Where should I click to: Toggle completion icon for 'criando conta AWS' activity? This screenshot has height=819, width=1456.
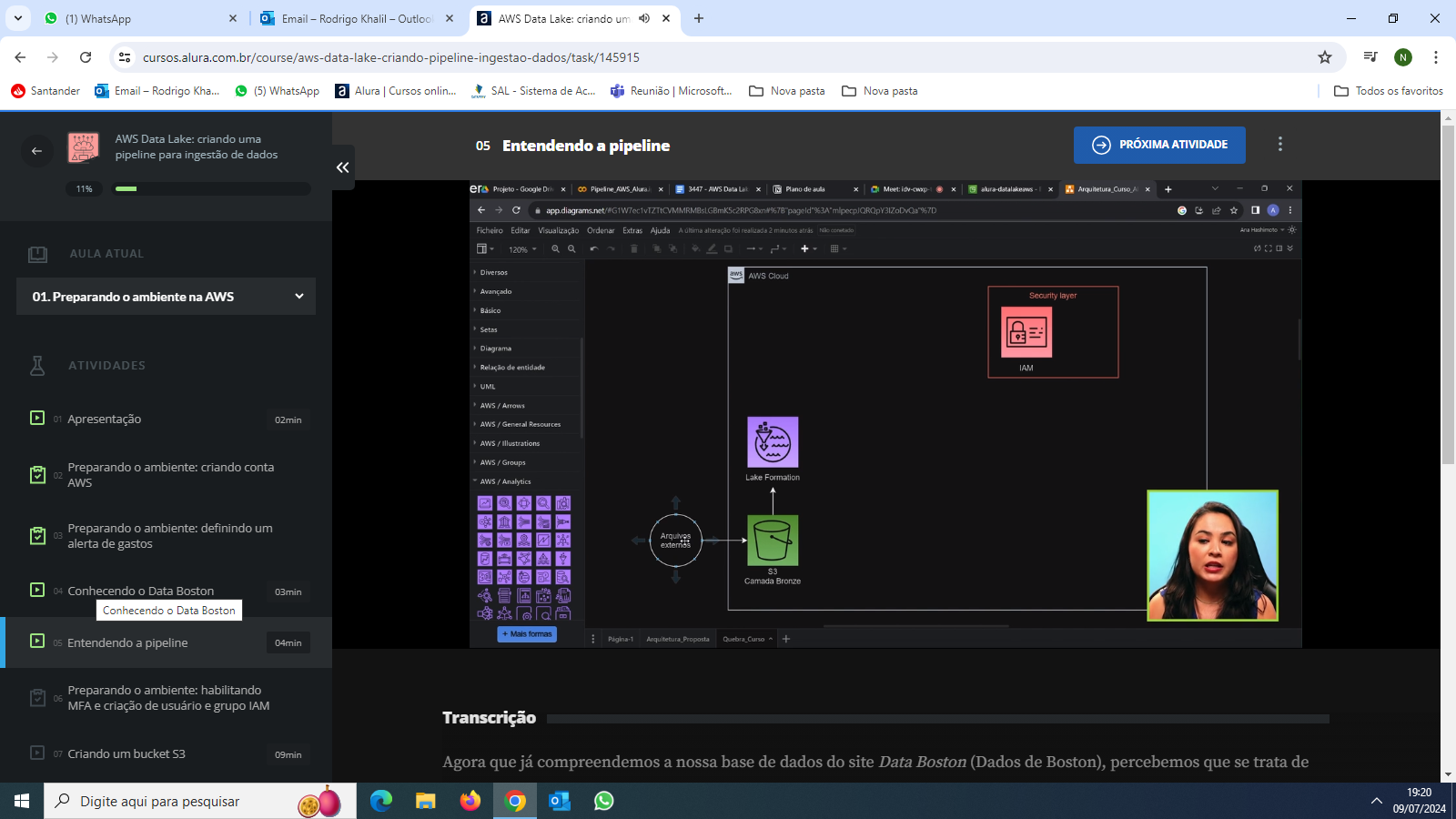[37, 475]
